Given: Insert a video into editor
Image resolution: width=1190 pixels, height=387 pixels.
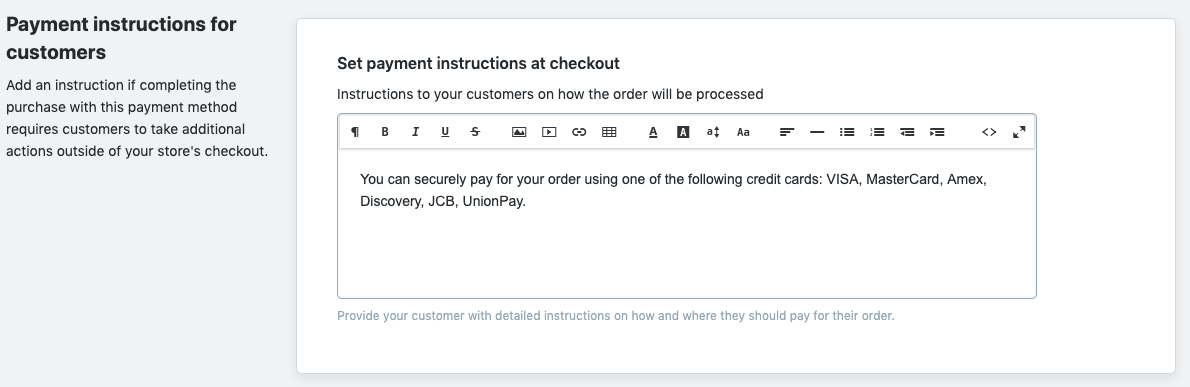Looking at the screenshot, I should point(549,132).
